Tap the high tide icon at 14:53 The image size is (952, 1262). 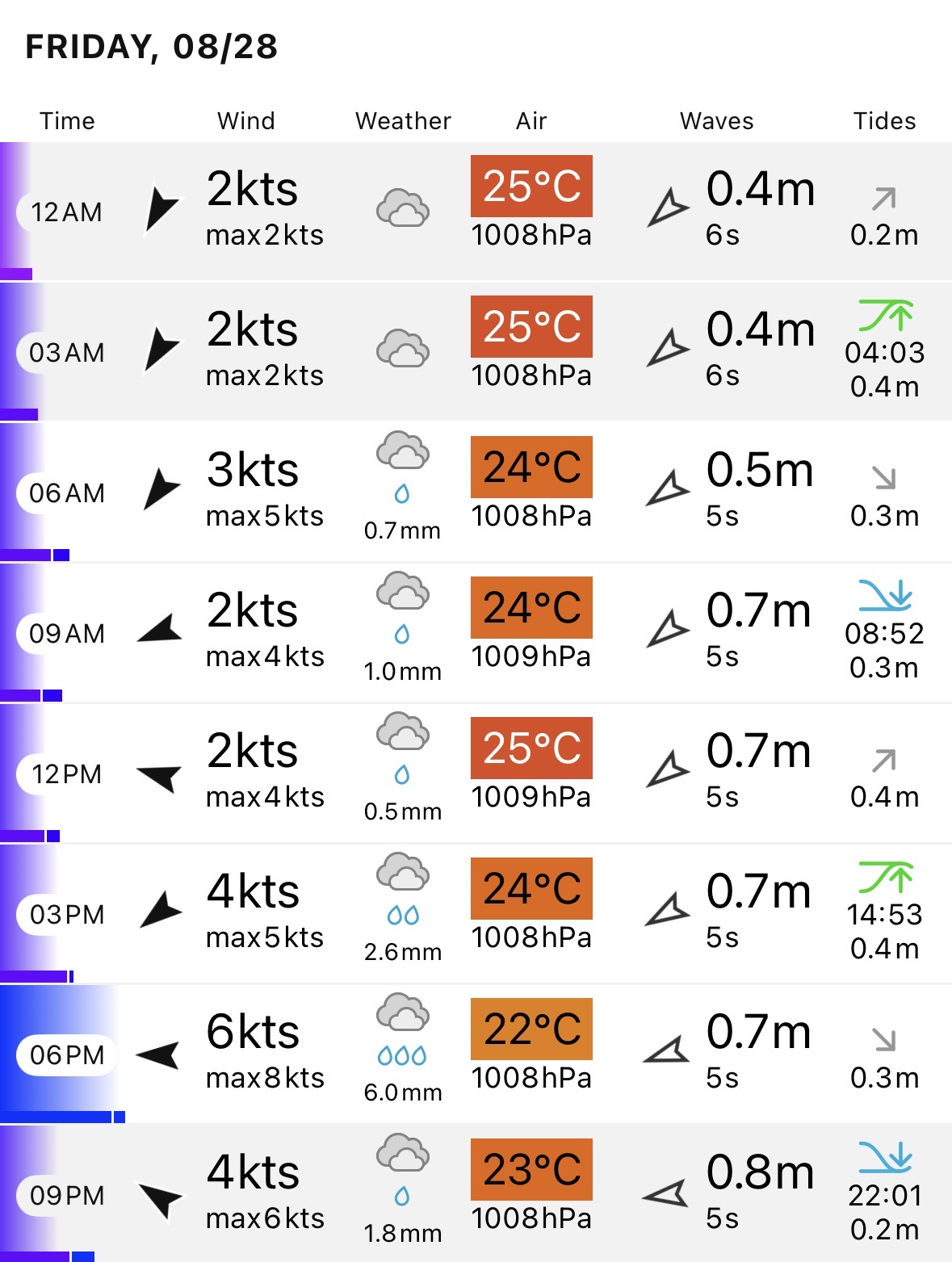tap(885, 878)
